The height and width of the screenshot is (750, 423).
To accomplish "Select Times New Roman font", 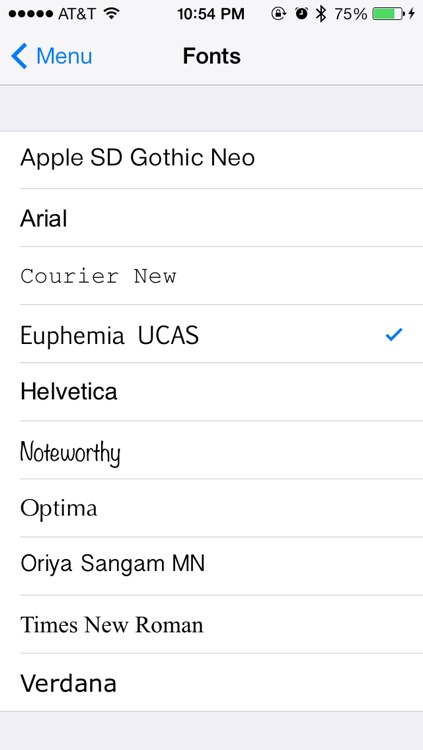I will pos(212,624).
